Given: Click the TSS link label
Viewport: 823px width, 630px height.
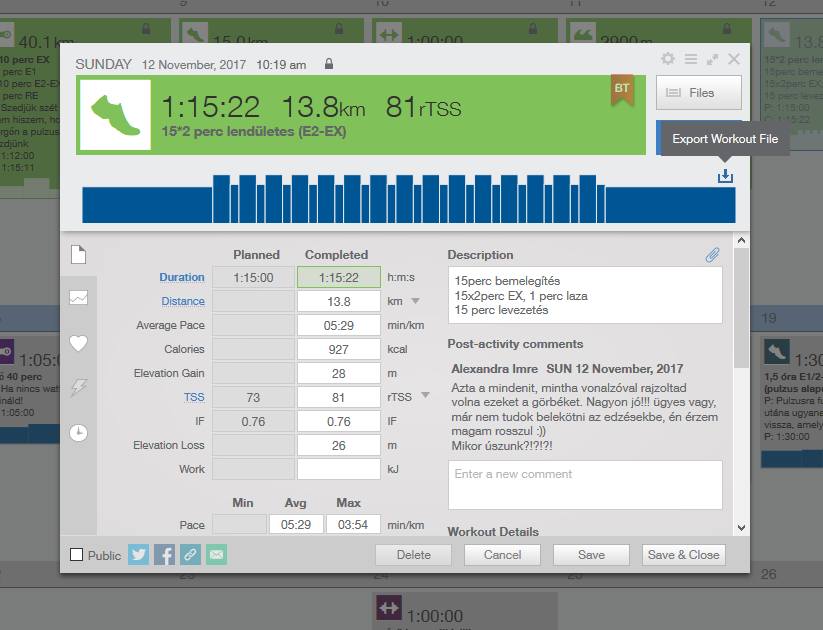Looking at the screenshot, I should (x=194, y=397).
